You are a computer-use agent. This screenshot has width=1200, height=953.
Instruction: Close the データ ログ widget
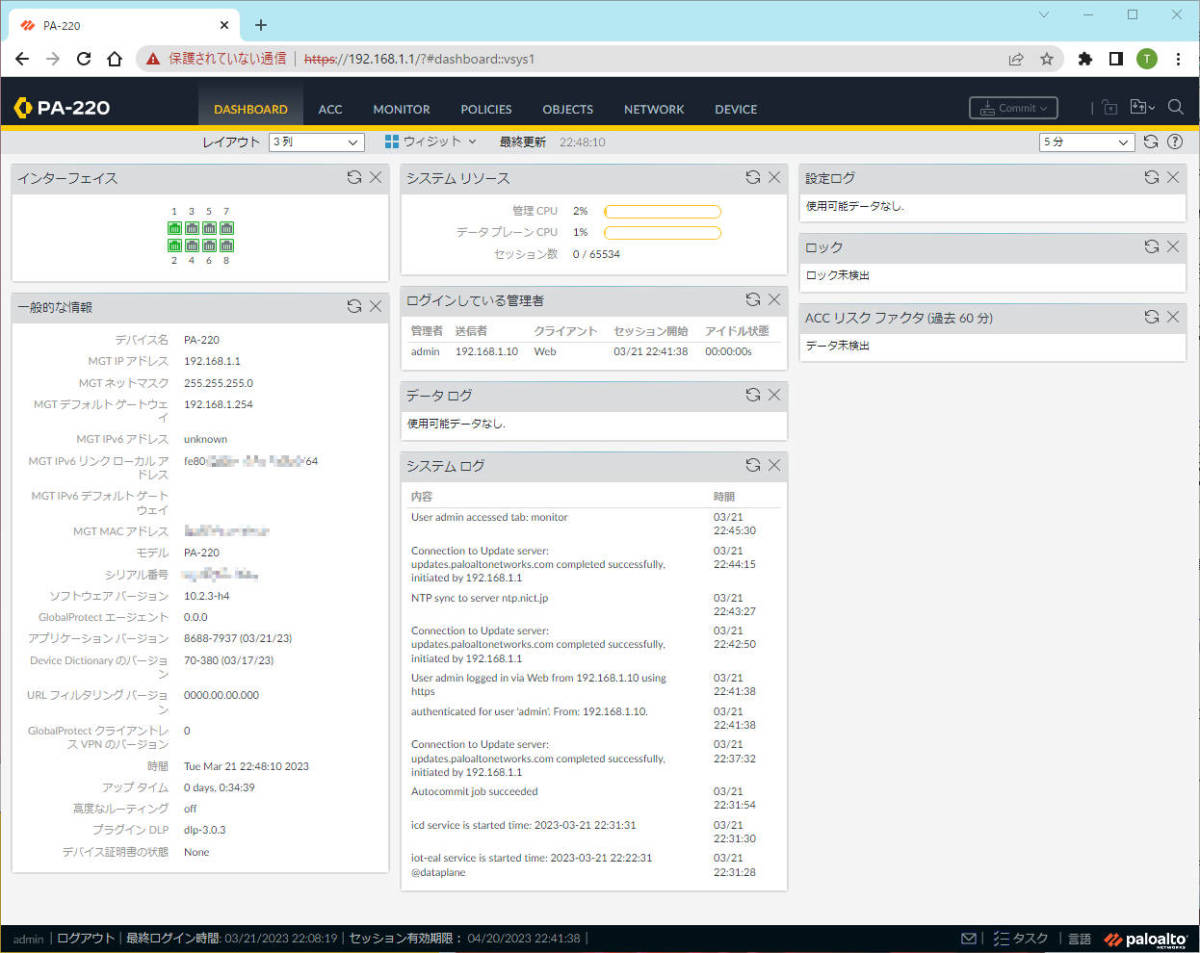[x=774, y=395]
